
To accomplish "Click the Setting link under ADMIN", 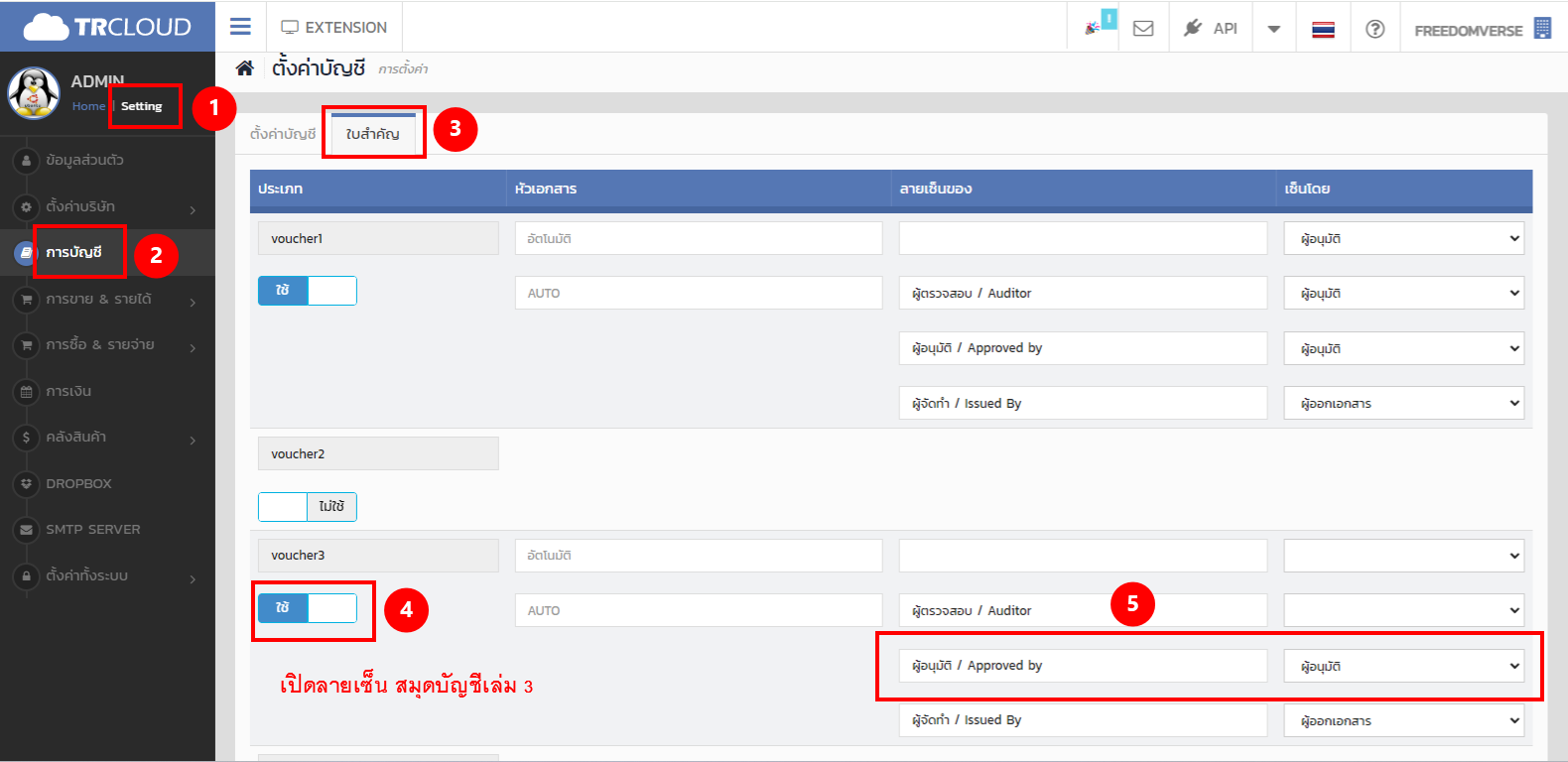I will [x=141, y=106].
